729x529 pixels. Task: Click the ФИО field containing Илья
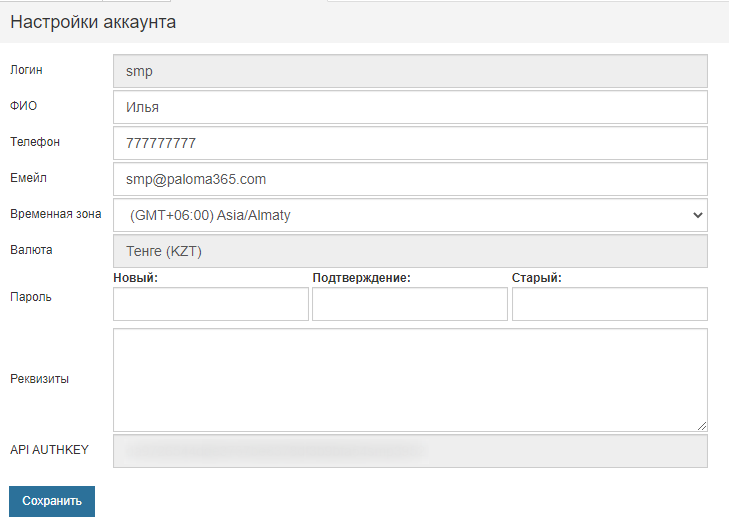410,107
